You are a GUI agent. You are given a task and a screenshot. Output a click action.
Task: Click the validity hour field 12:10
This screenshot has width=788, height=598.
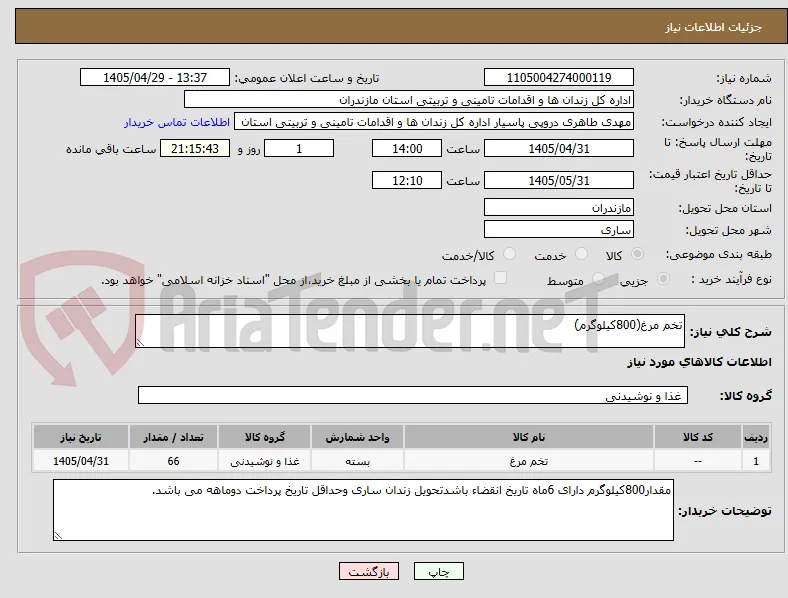407,180
